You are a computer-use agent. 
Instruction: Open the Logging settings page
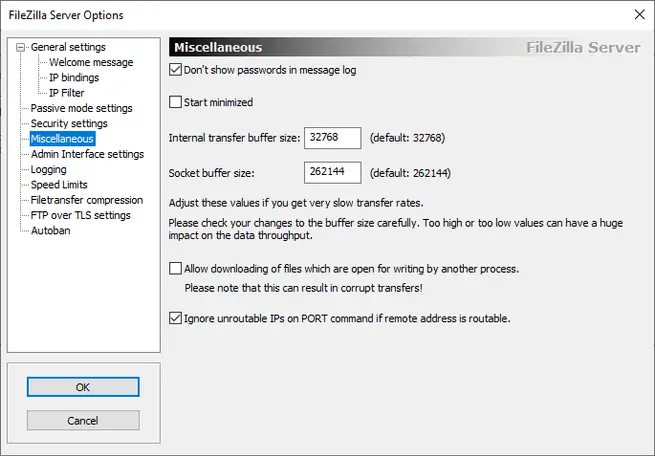click(x=48, y=170)
